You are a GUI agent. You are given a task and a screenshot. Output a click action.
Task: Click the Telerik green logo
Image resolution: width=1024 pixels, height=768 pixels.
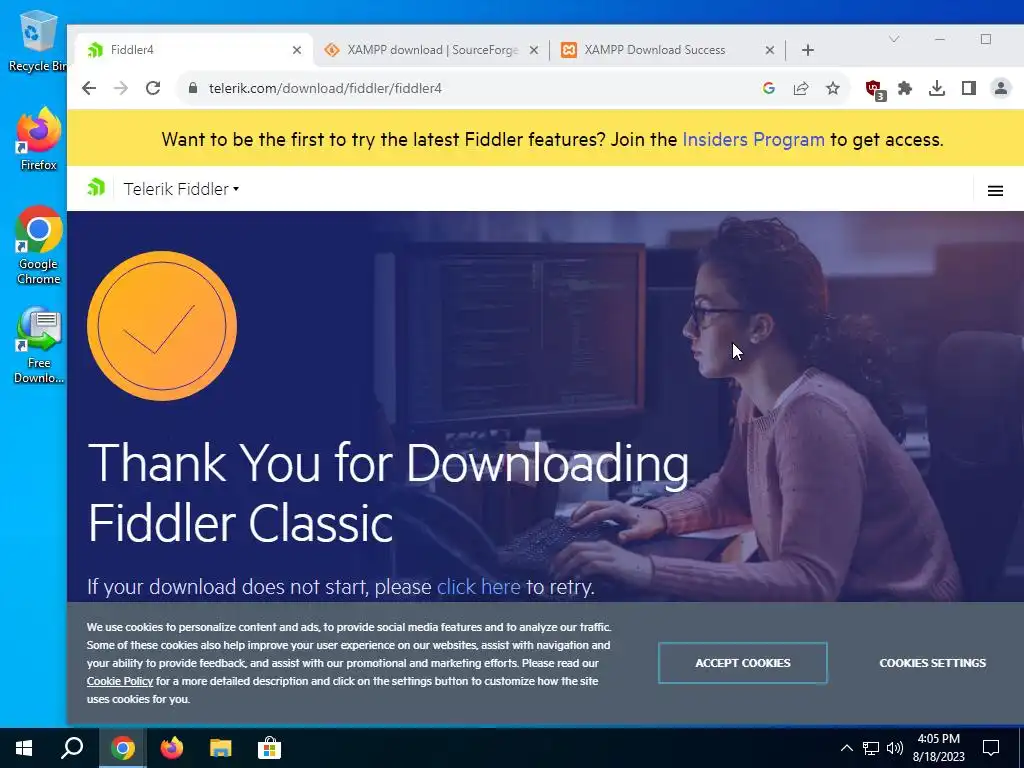(96, 187)
